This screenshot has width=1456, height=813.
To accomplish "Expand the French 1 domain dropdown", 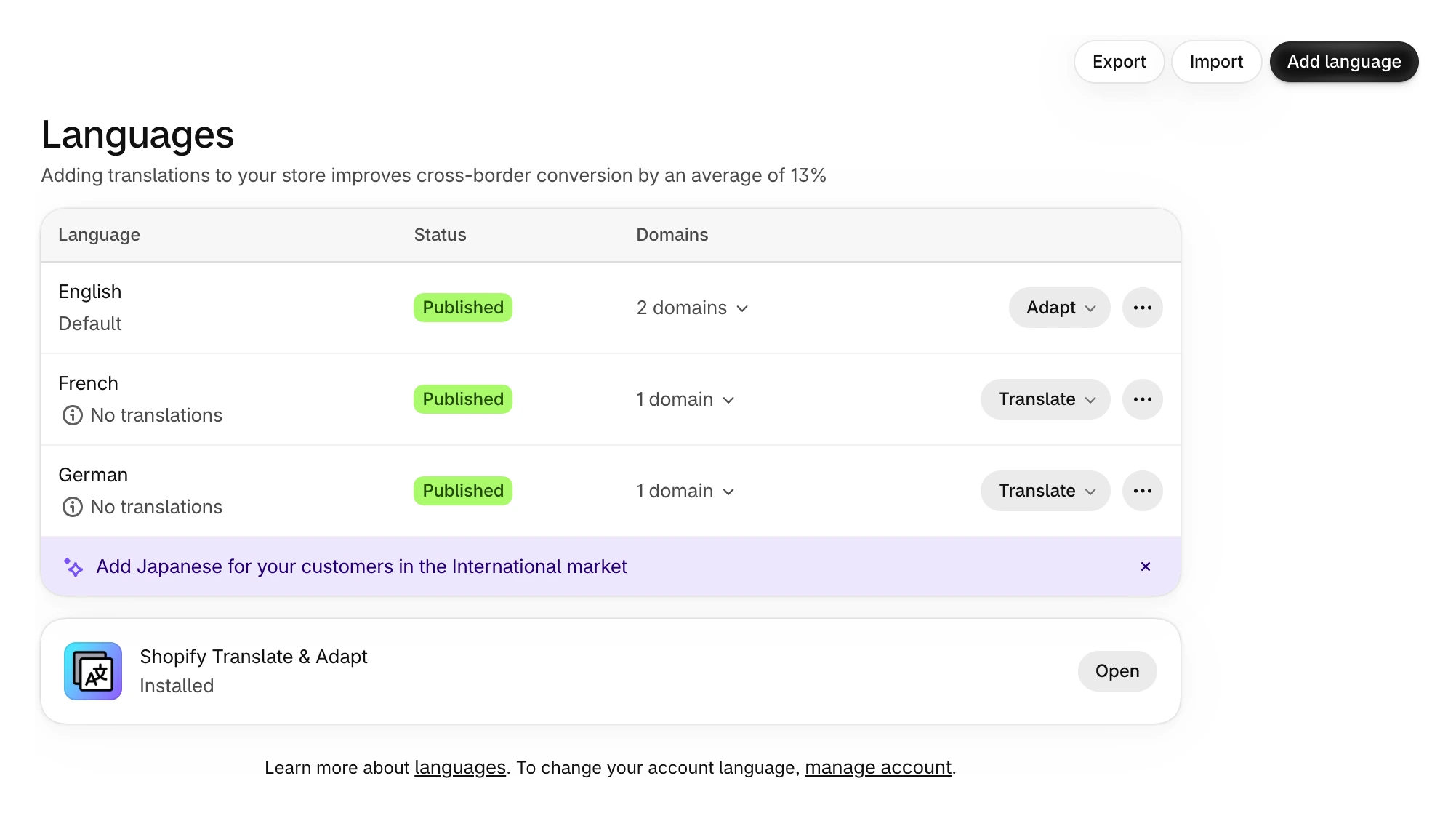I will [x=685, y=399].
